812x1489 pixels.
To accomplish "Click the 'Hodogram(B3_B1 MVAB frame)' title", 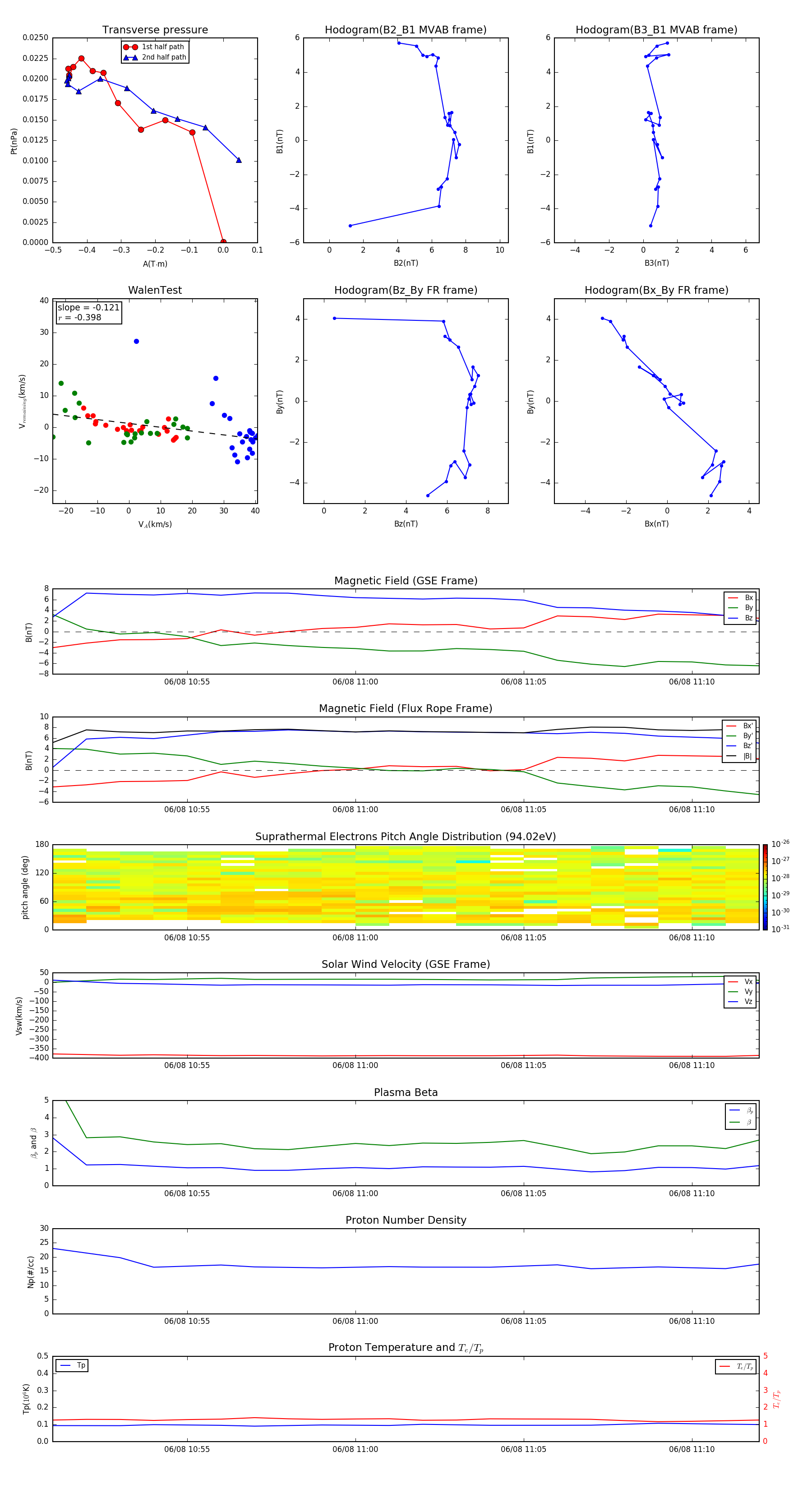I will 656,29.
